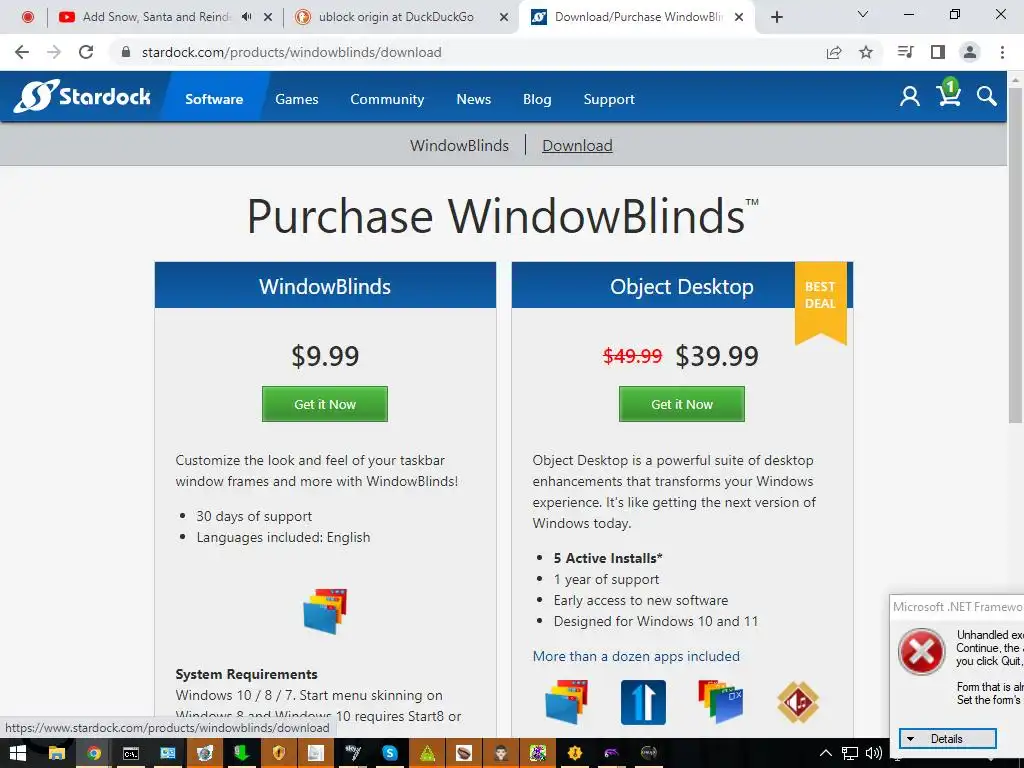Click the System Requirements heading
1024x768 pixels.
click(x=246, y=674)
